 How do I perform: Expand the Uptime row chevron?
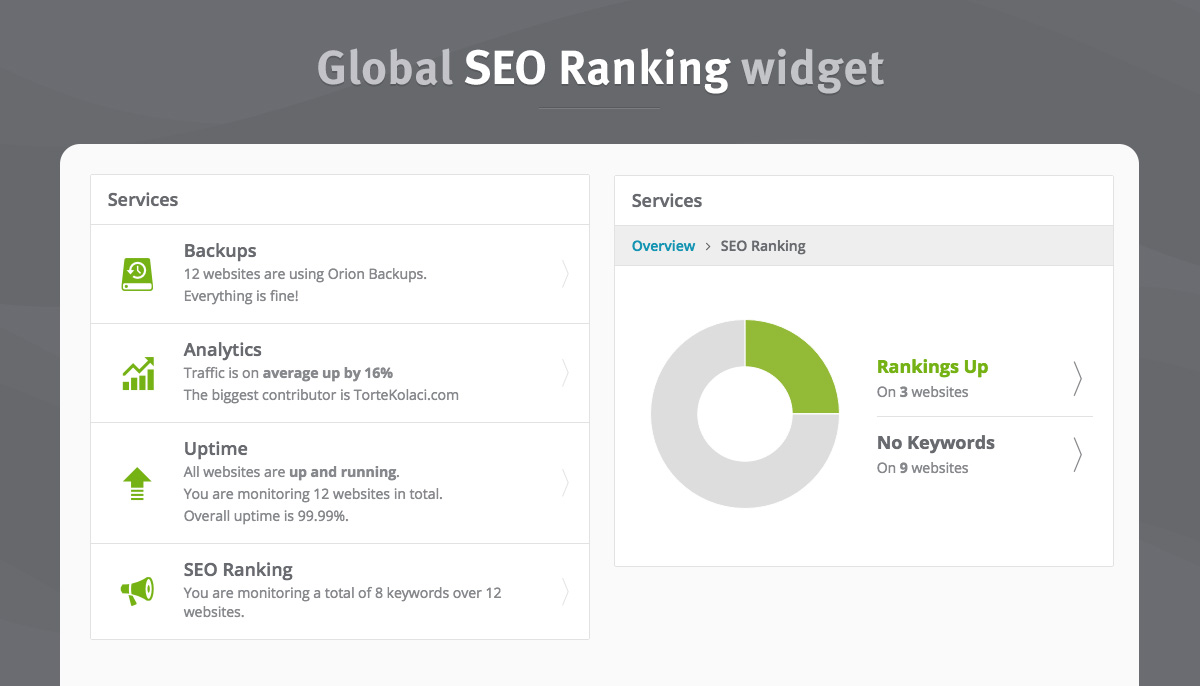(565, 483)
